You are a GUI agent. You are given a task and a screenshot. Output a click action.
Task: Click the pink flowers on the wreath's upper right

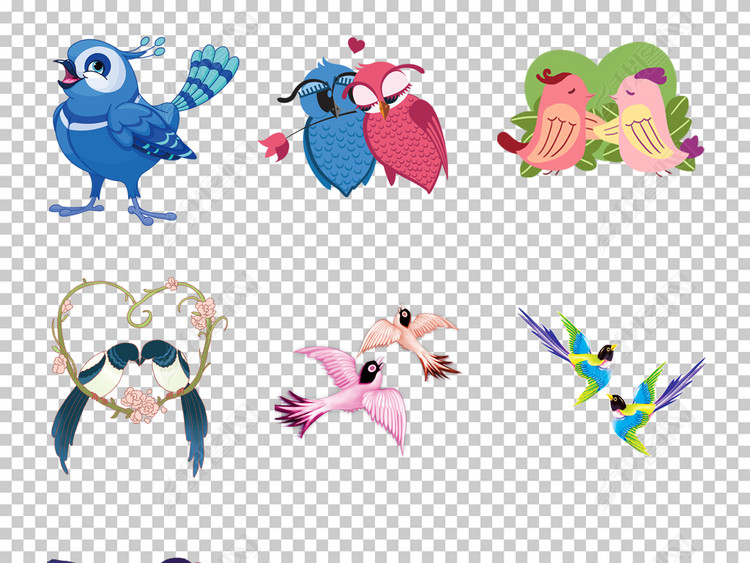click(205, 310)
